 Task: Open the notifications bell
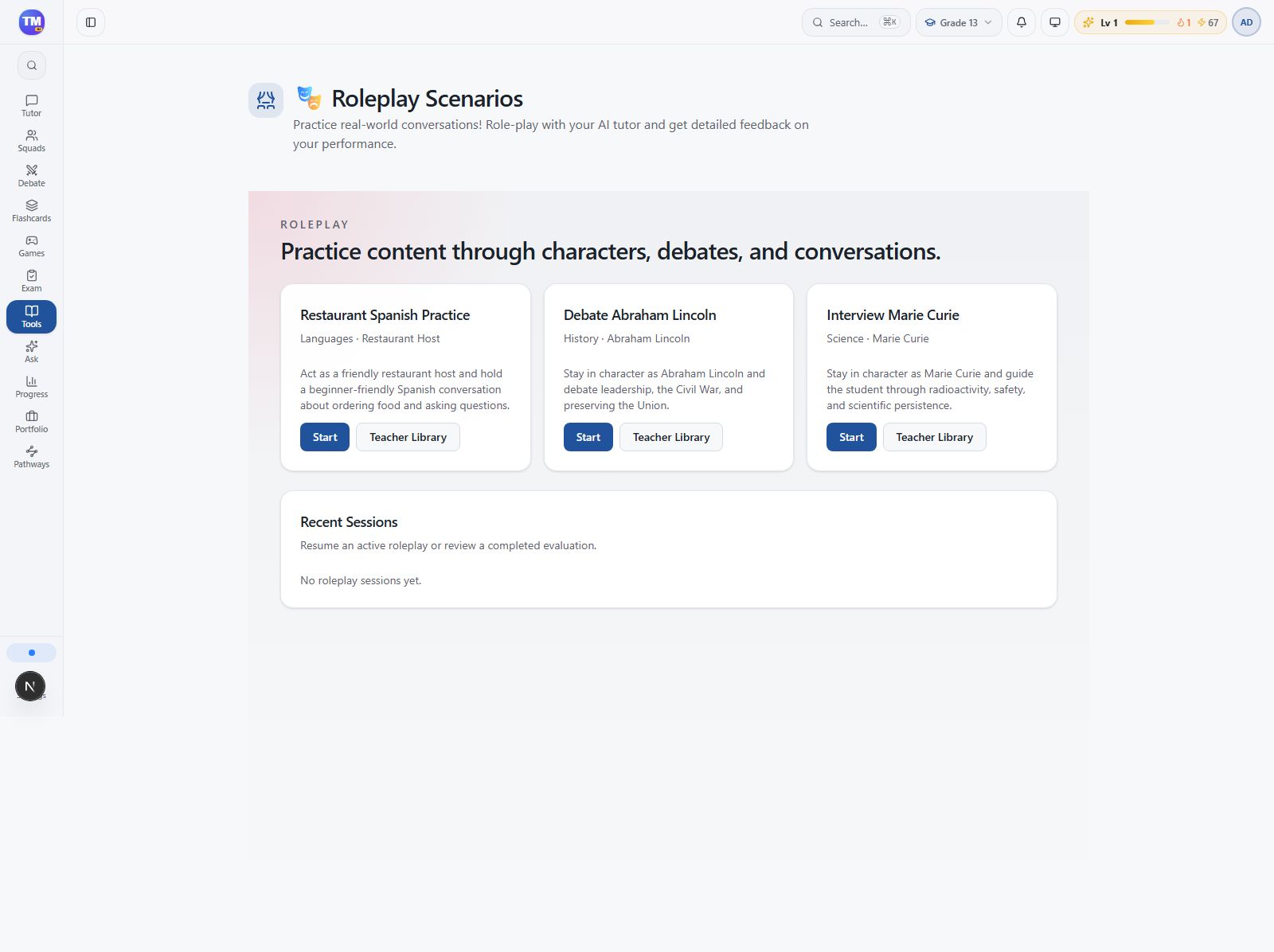click(x=1022, y=22)
